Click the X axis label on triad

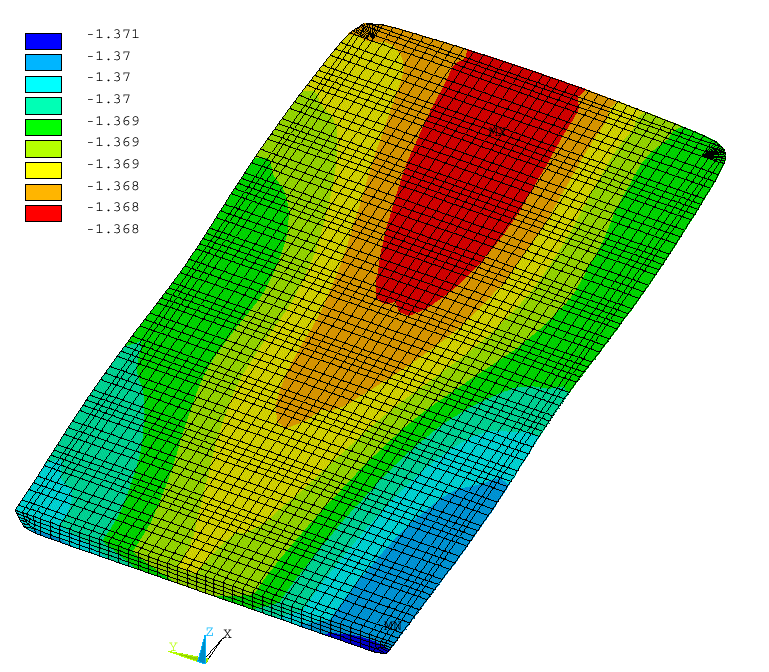click(228, 634)
